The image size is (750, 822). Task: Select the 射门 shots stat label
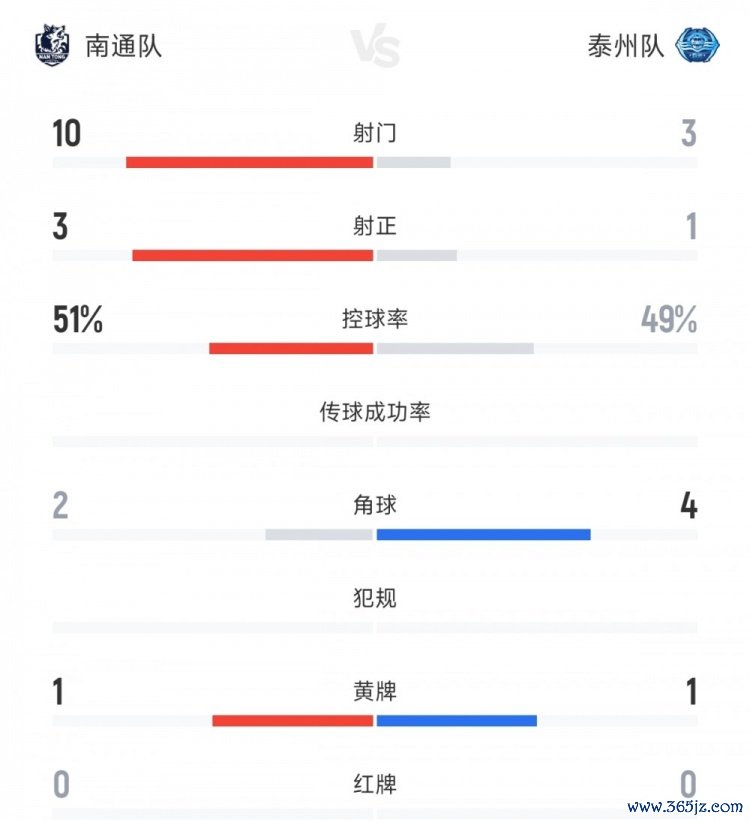pyautogui.click(x=375, y=133)
